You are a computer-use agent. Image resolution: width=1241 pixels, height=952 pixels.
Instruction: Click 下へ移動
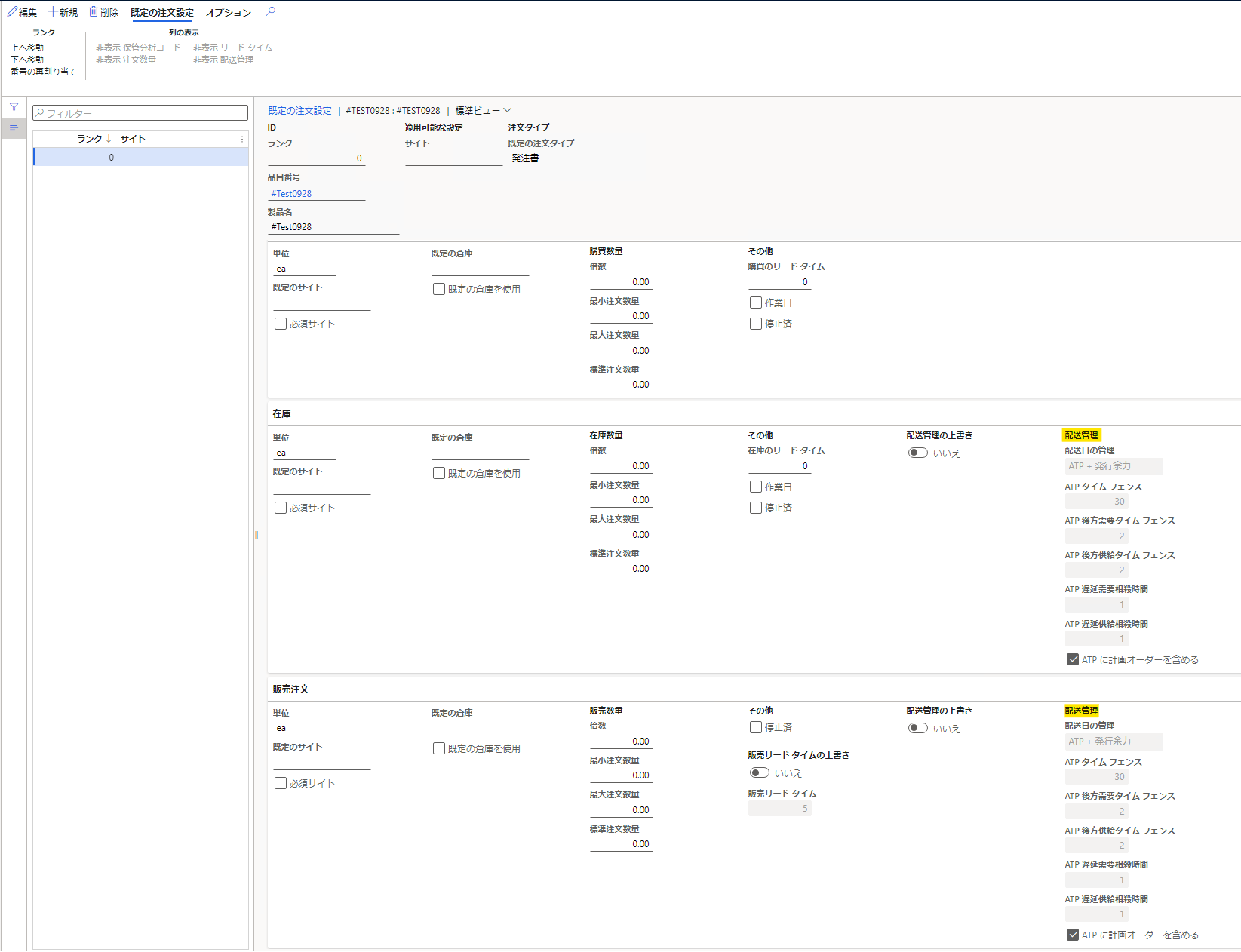27,60
